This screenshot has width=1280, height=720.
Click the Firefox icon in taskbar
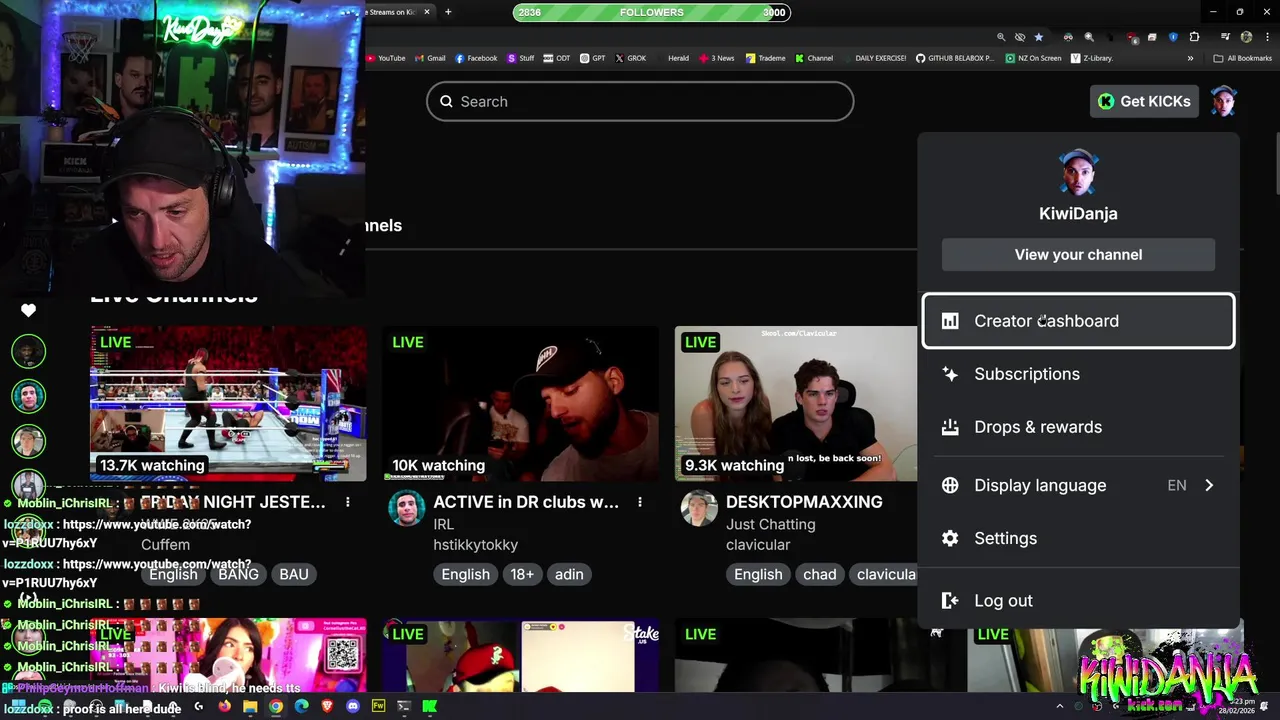pos(224,707)
